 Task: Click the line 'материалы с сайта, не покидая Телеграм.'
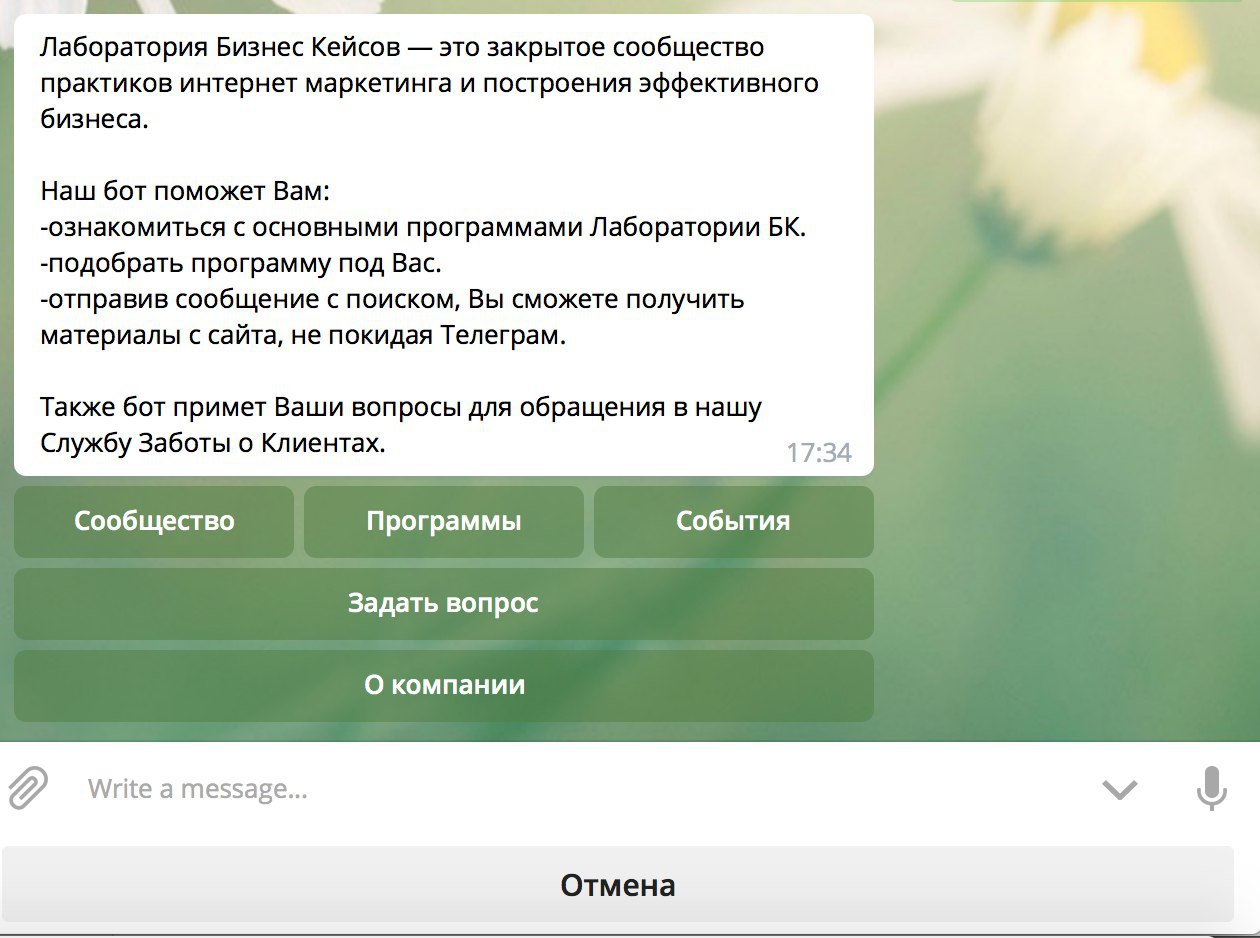(303, 336)
